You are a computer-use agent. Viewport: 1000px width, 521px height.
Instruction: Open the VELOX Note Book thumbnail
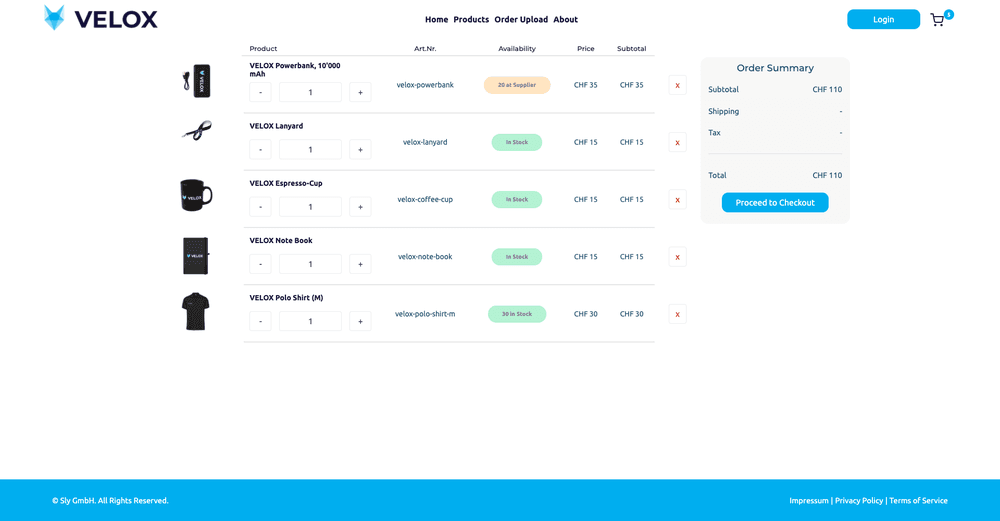pyautogui.click(x=196, y=256)
